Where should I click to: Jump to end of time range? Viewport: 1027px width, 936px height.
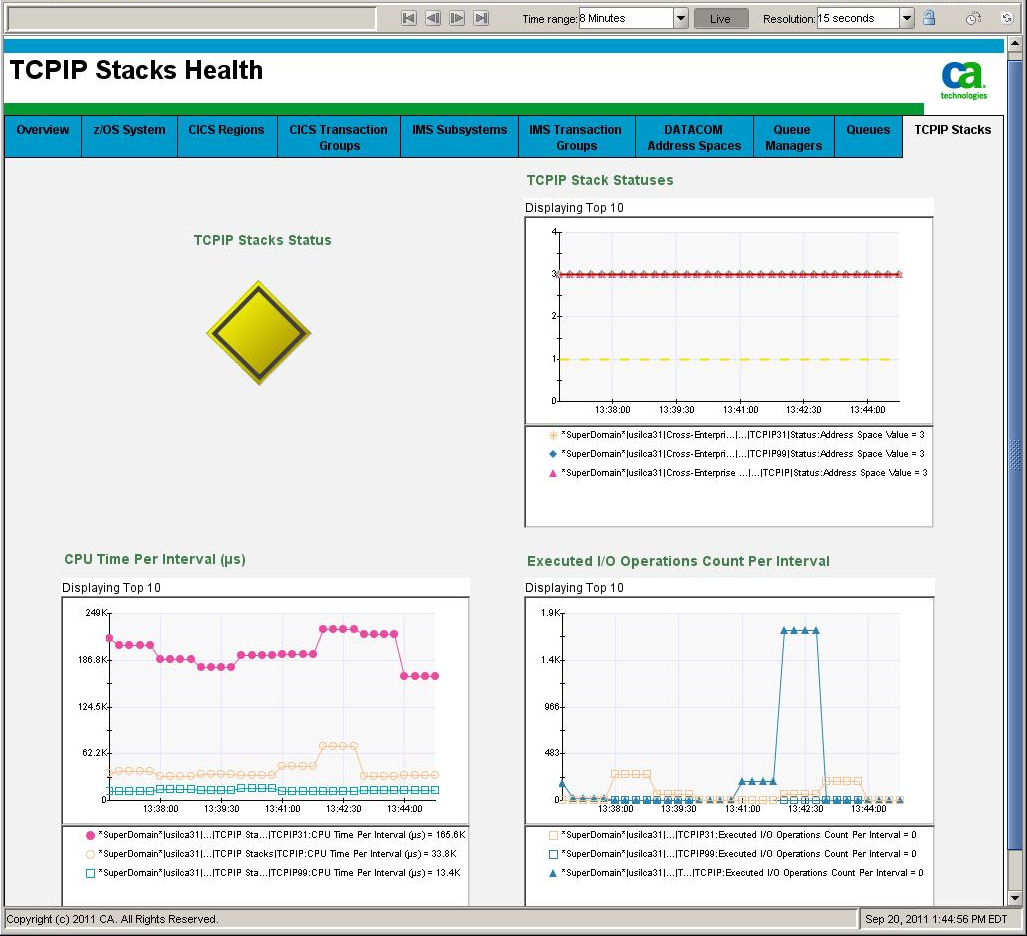click(x=481, y=18)
